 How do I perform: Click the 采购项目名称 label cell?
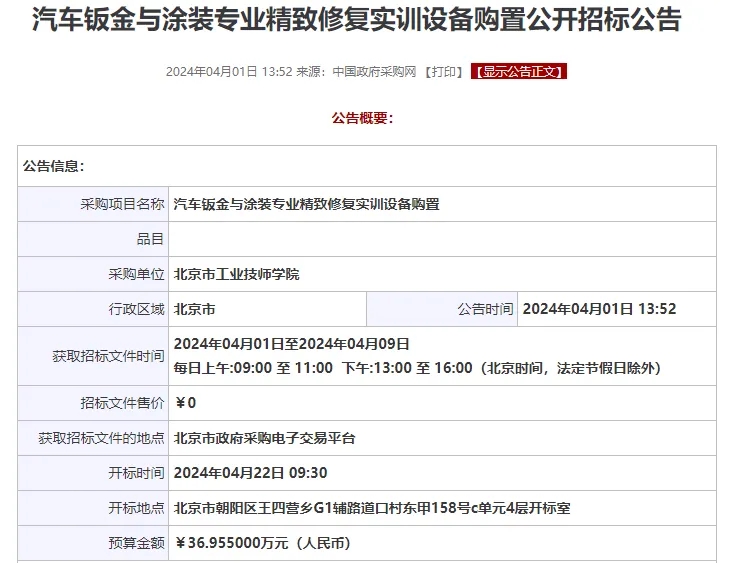[x=122, y=204]
